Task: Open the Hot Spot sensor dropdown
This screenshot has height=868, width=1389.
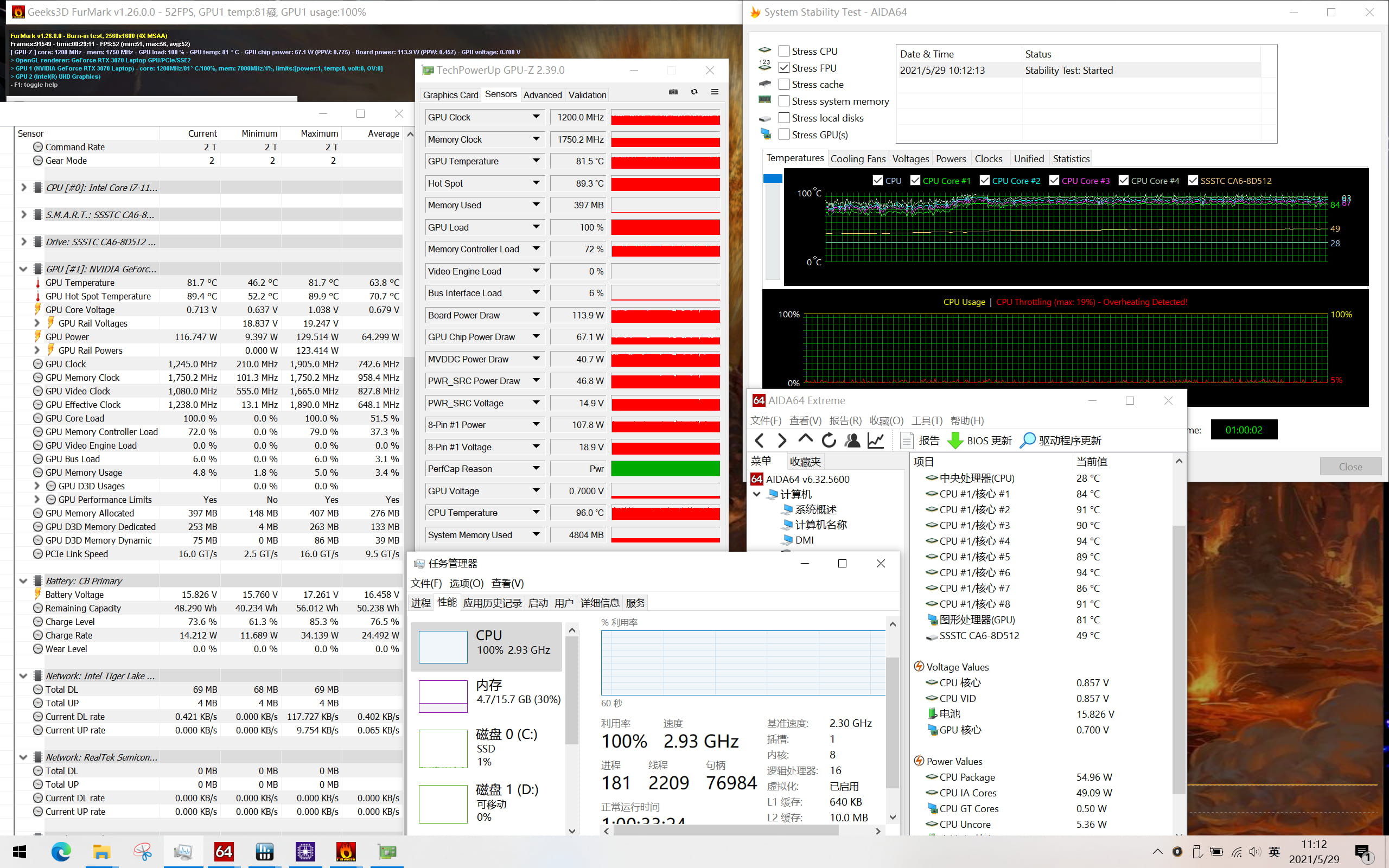Action: (x=536, y=183)
